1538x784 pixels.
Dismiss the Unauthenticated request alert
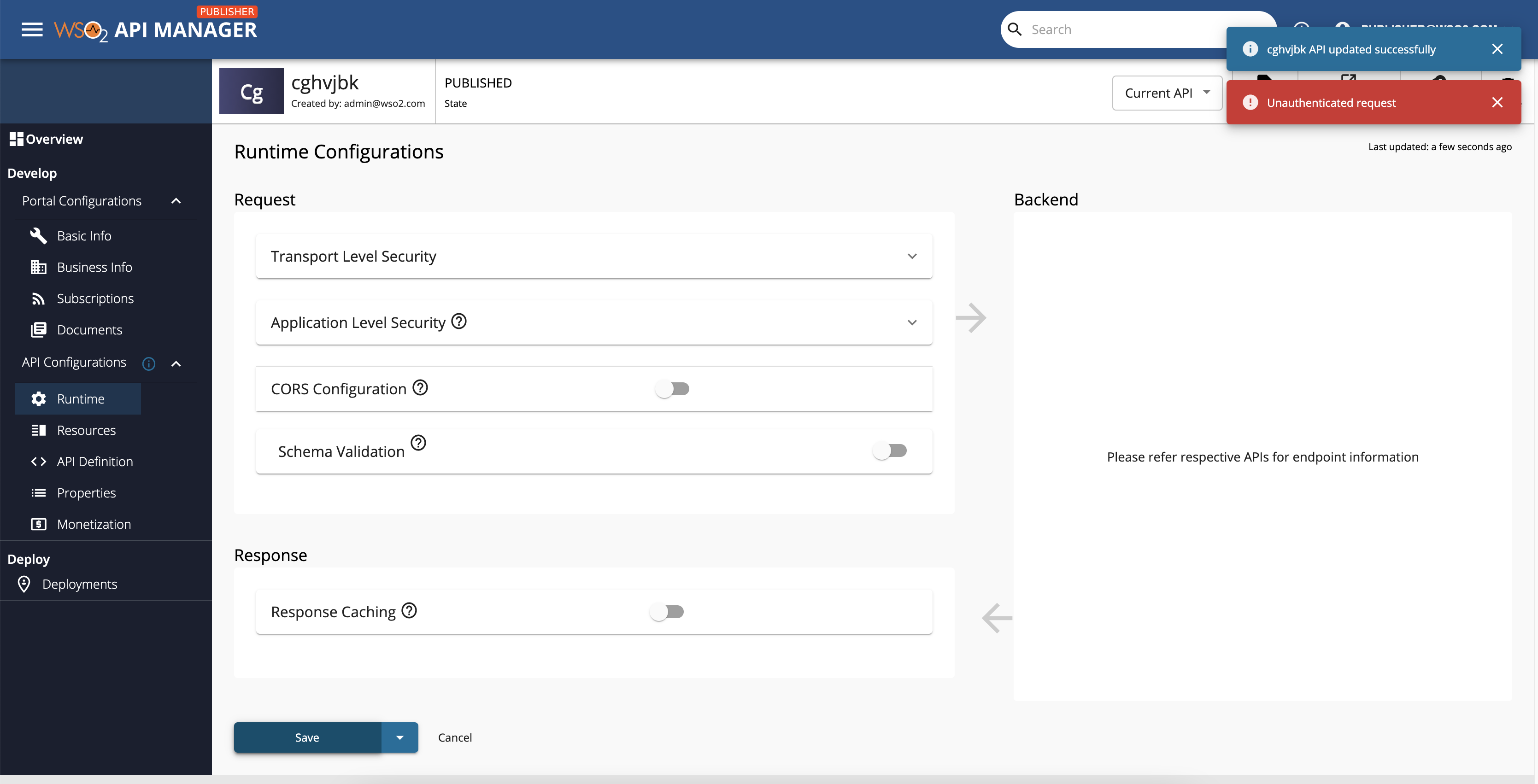[x=1497, y=102]
